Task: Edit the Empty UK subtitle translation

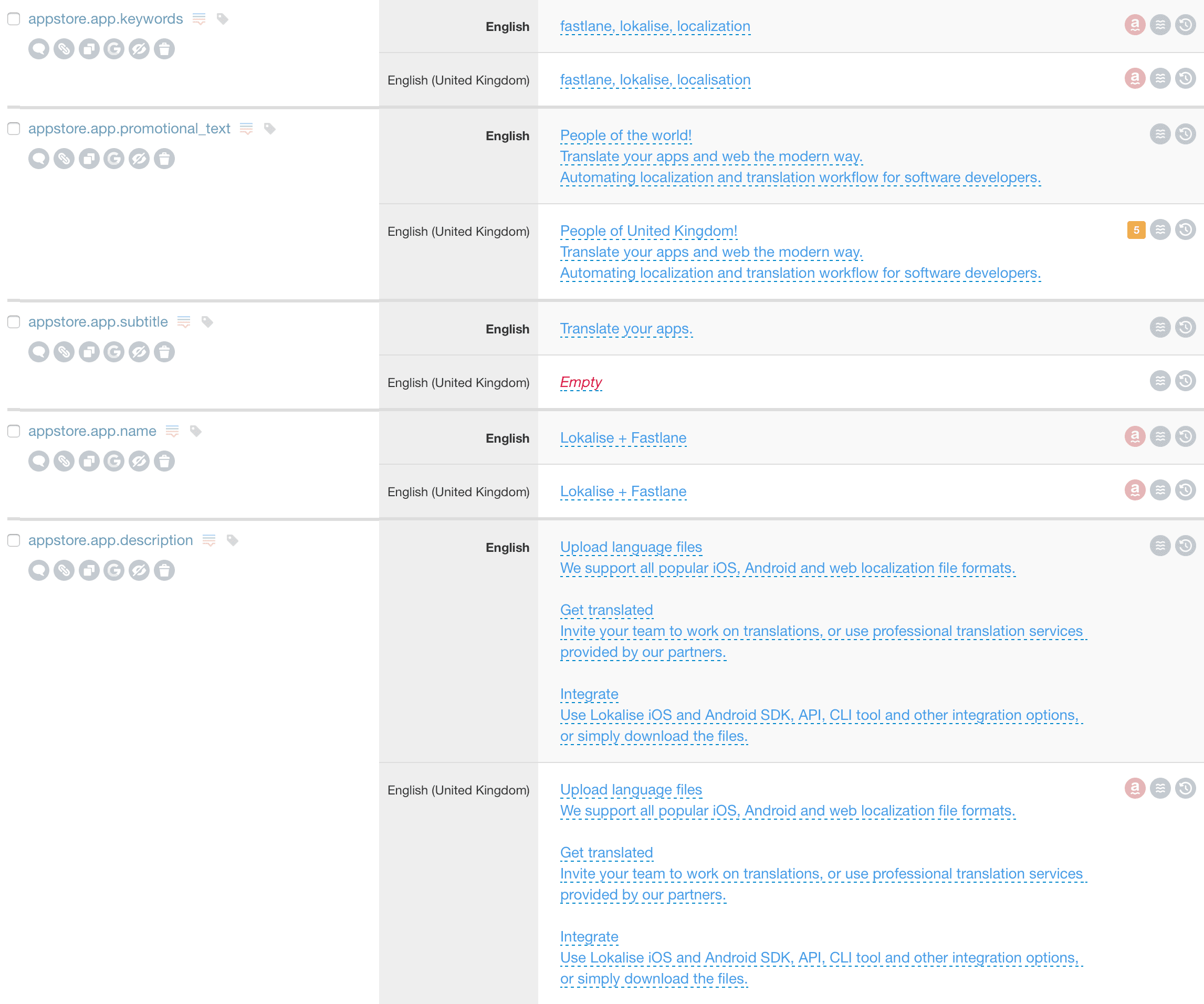Action: pyautogui.click(x=581, y=382)
